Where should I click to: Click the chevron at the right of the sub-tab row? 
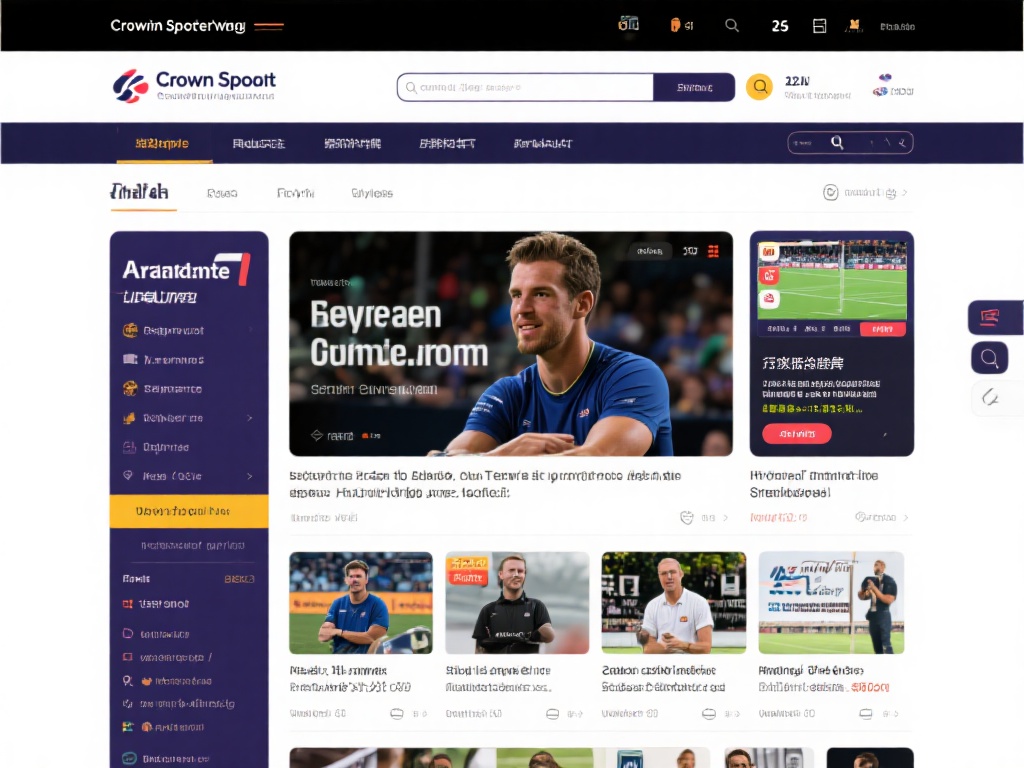[x=905, y=193]
